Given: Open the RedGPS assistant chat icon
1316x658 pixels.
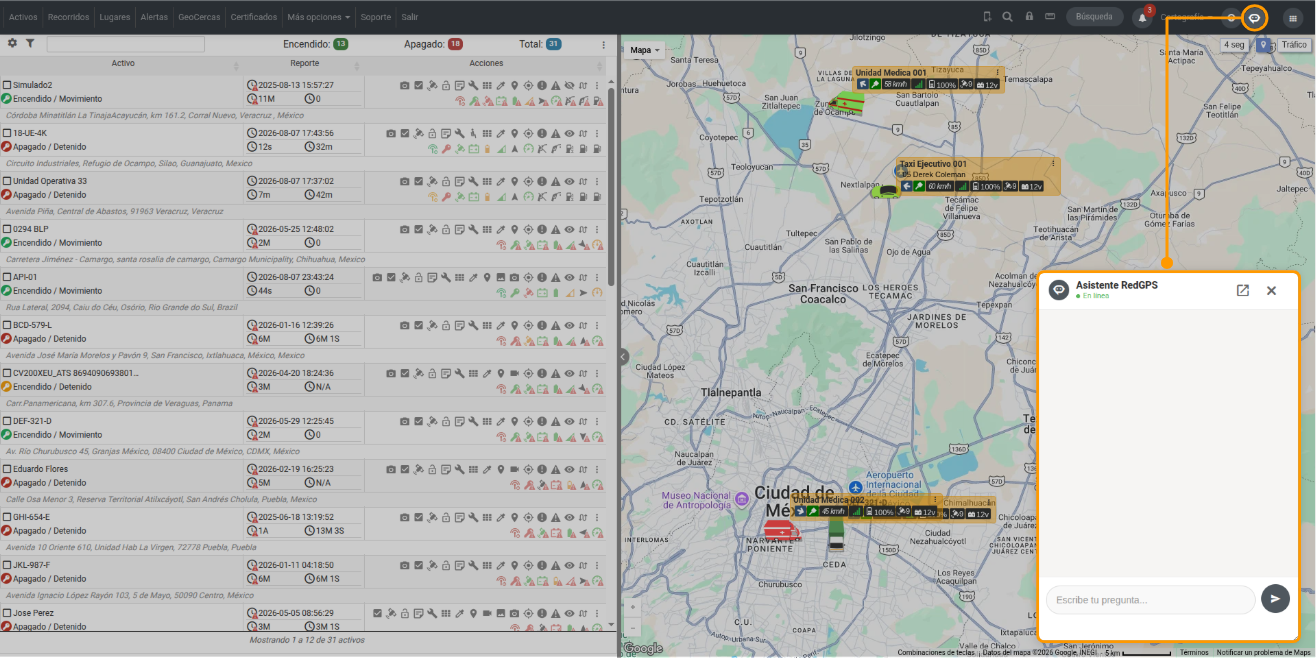Looking at the screenshot, I should coord(1254,17).
